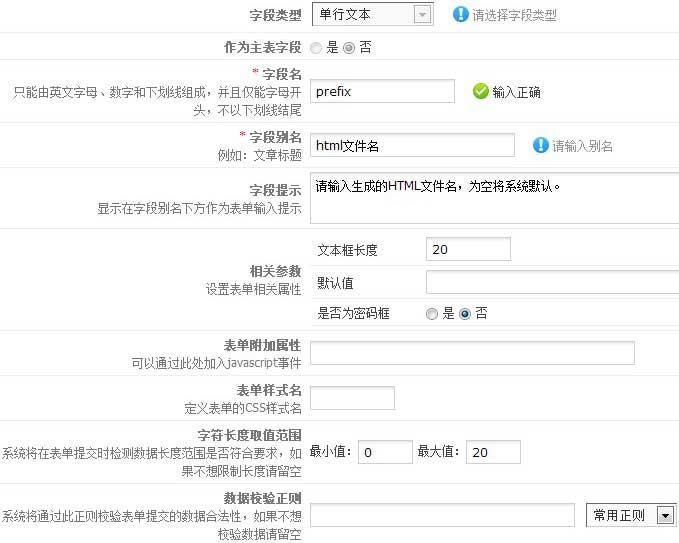Screen dimensions: 679x543
Task: Click the empty 默认值 input field
Action: point(553,282)
